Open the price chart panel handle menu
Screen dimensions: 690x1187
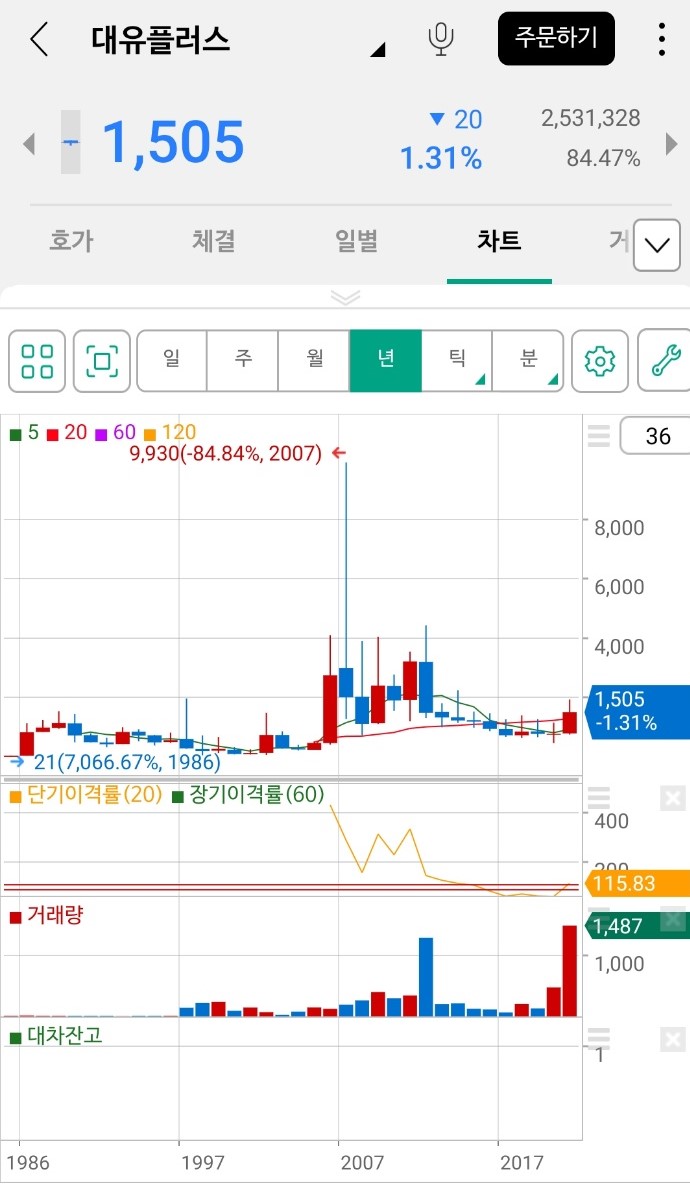(598, 436)
